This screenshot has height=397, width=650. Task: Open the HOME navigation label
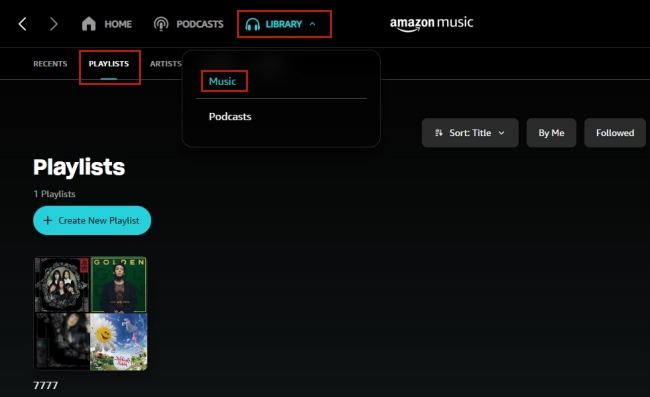(x=118, y=24)
